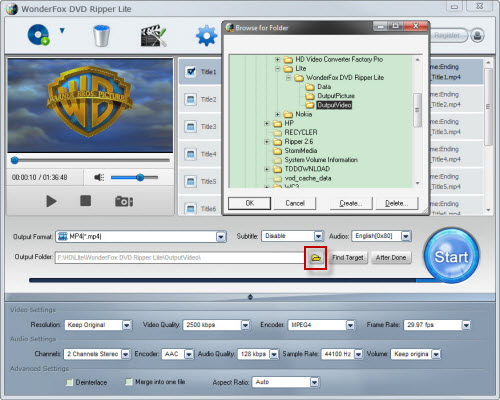500x400 pixels.
Task: Expand the Ripper 2.6 folder
Action: pyautogui.click(x=266, y=142)
